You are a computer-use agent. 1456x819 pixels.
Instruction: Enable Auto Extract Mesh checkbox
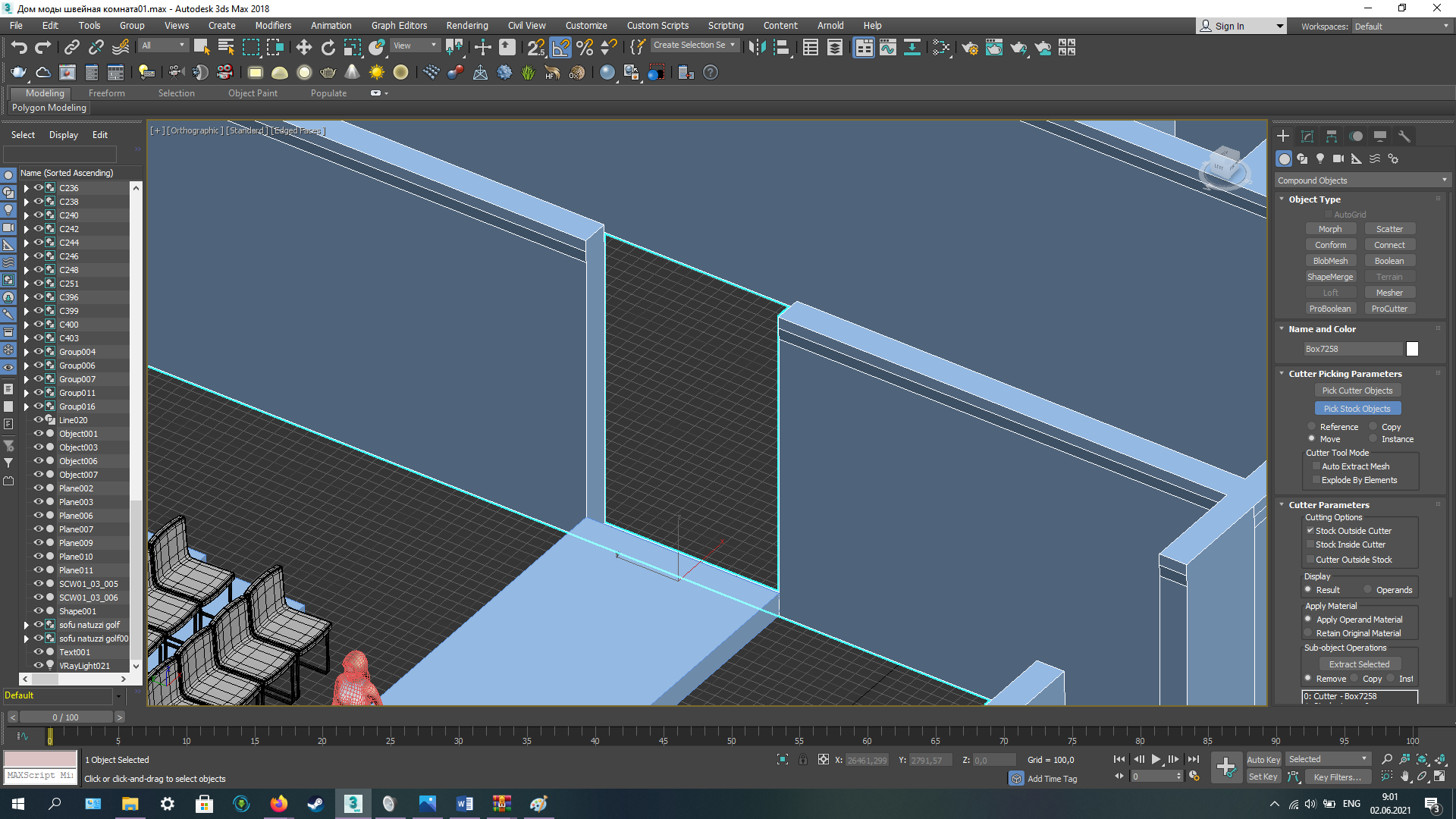[x=1316, y=466]
